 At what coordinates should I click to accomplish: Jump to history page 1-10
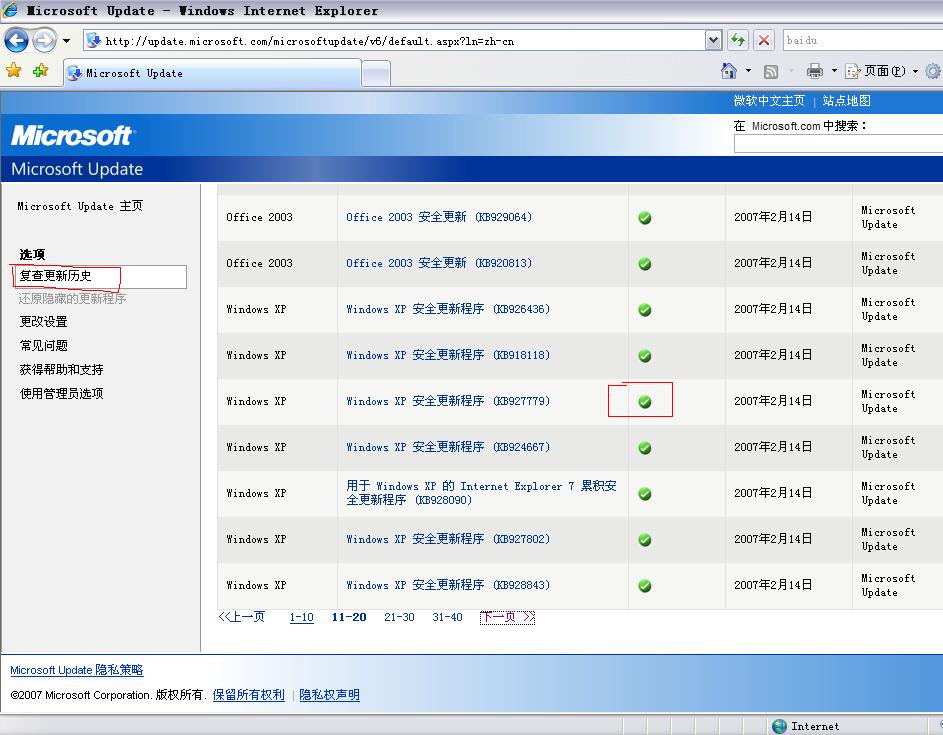pyautogui.click(x=301, y=618)
